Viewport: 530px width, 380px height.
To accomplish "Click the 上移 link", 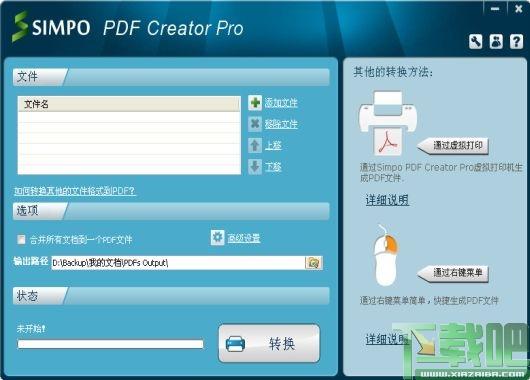I will coord(273,145).
